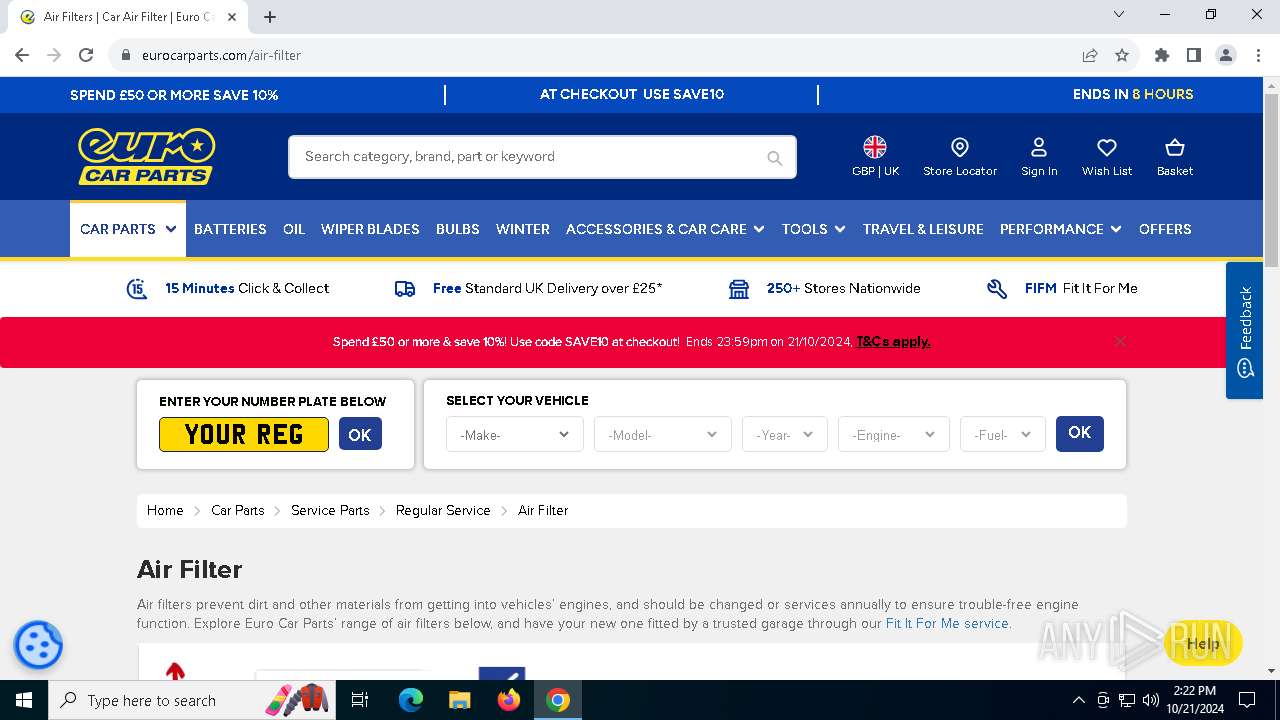Click the 15 Minutes Click & Collect icon
The width and height of the screenshot is (1280, 720).
click(137, 289)
